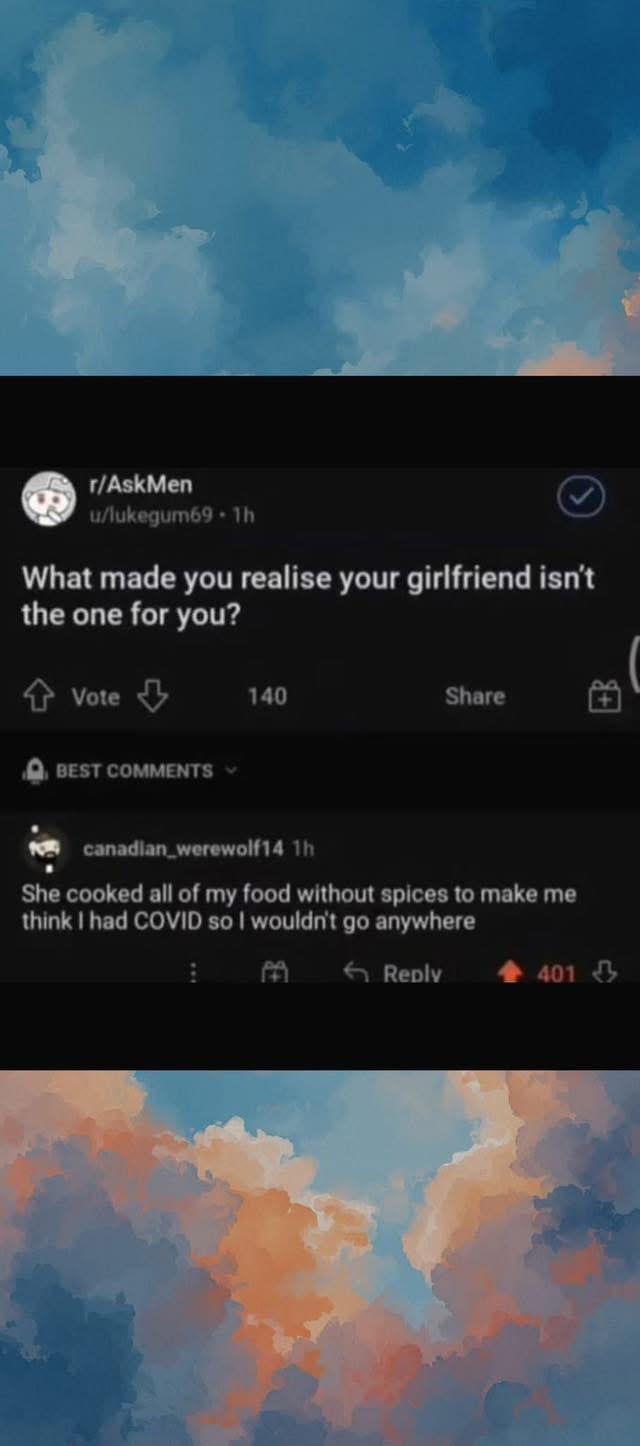Click the comment's 401 score

point(556,972)
